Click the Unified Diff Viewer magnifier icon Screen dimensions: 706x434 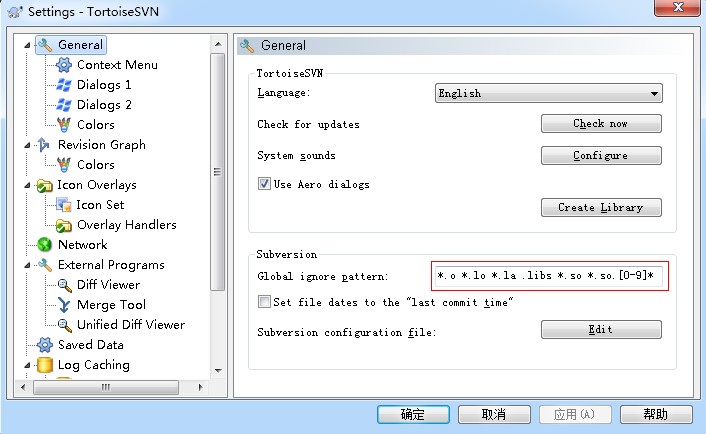pyautogui.click(x=64, y=325)
